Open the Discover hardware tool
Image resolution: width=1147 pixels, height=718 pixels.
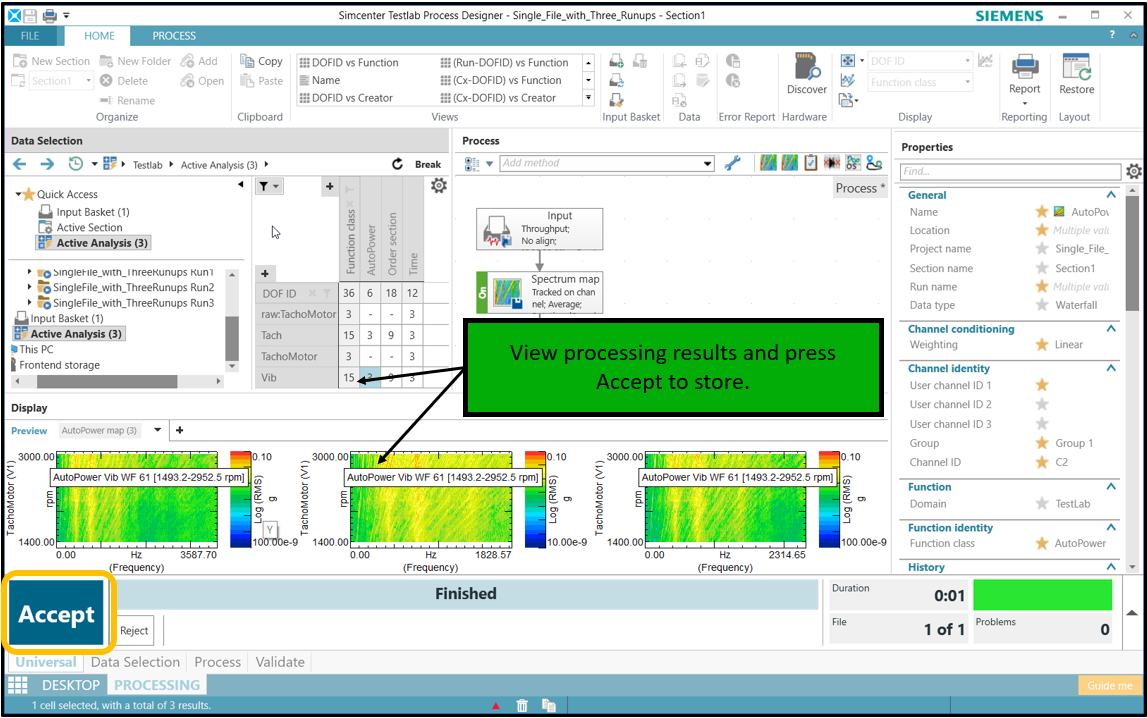[806, 69]
